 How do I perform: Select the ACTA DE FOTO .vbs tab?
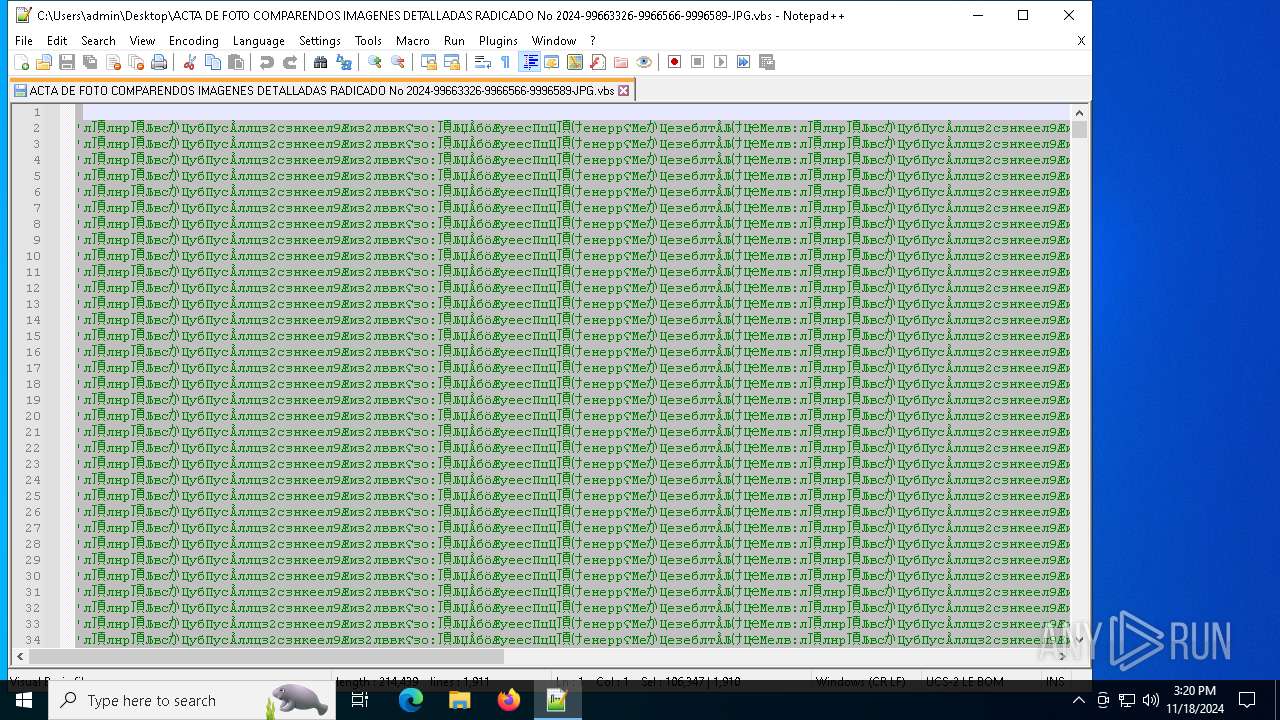point(322,90)
